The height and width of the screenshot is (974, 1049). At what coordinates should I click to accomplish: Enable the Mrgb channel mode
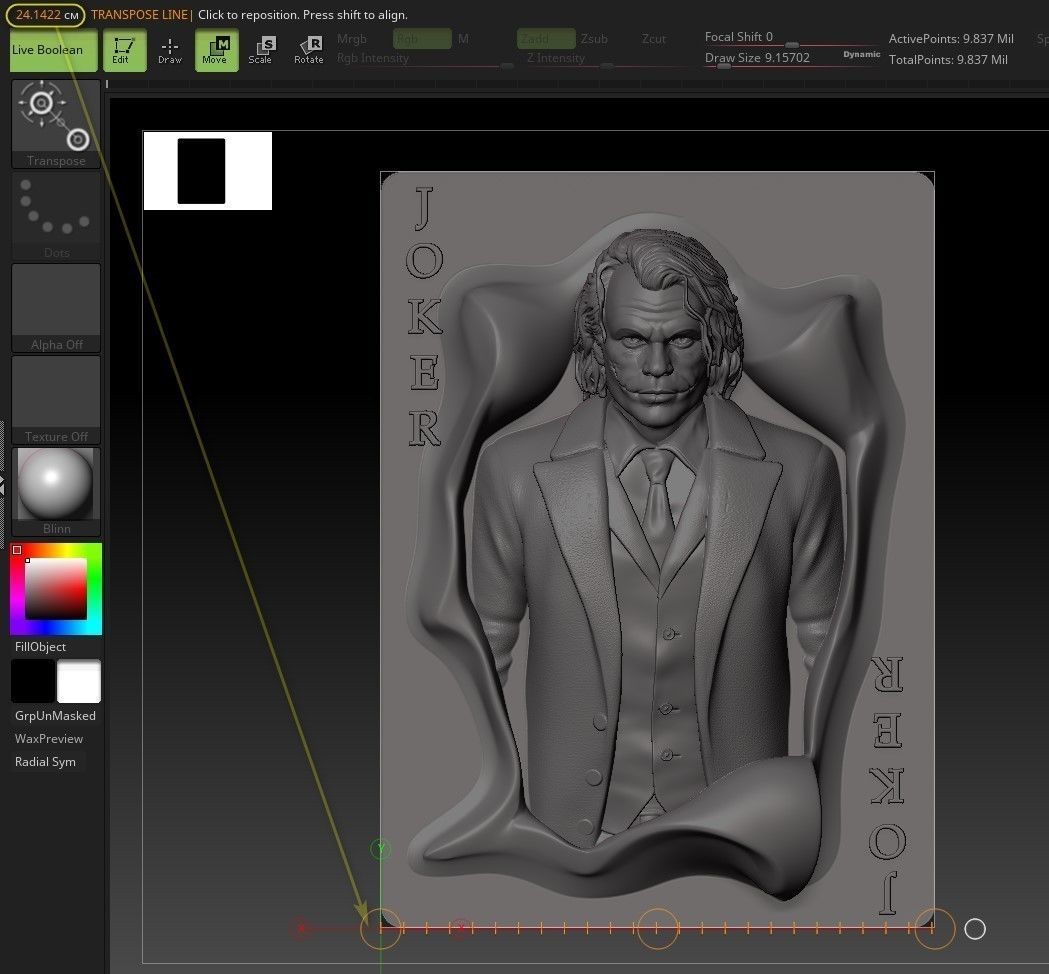click(352, 39)
